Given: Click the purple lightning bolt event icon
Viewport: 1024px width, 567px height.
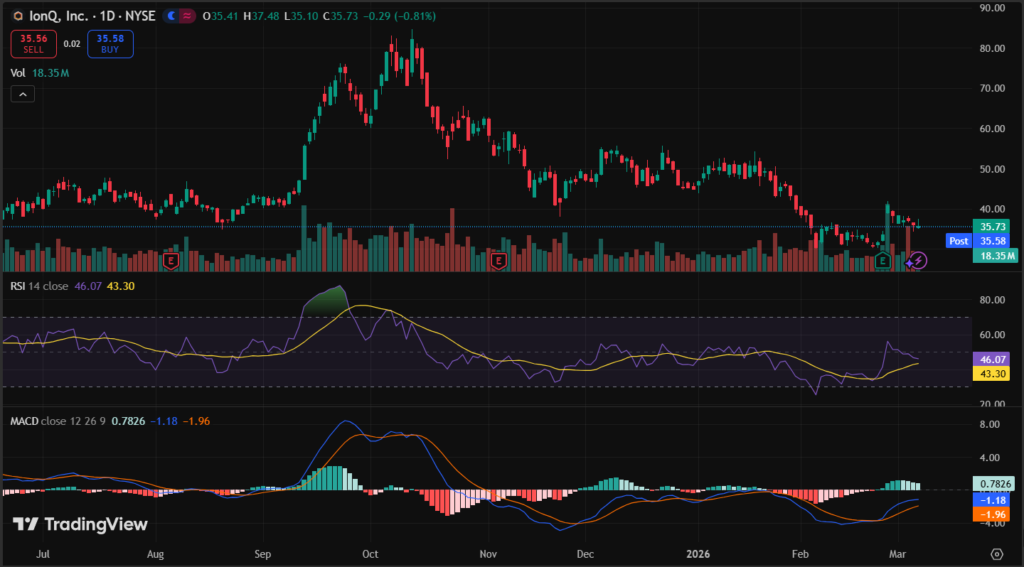Looking at the screenshot, I should pos(919,260).
